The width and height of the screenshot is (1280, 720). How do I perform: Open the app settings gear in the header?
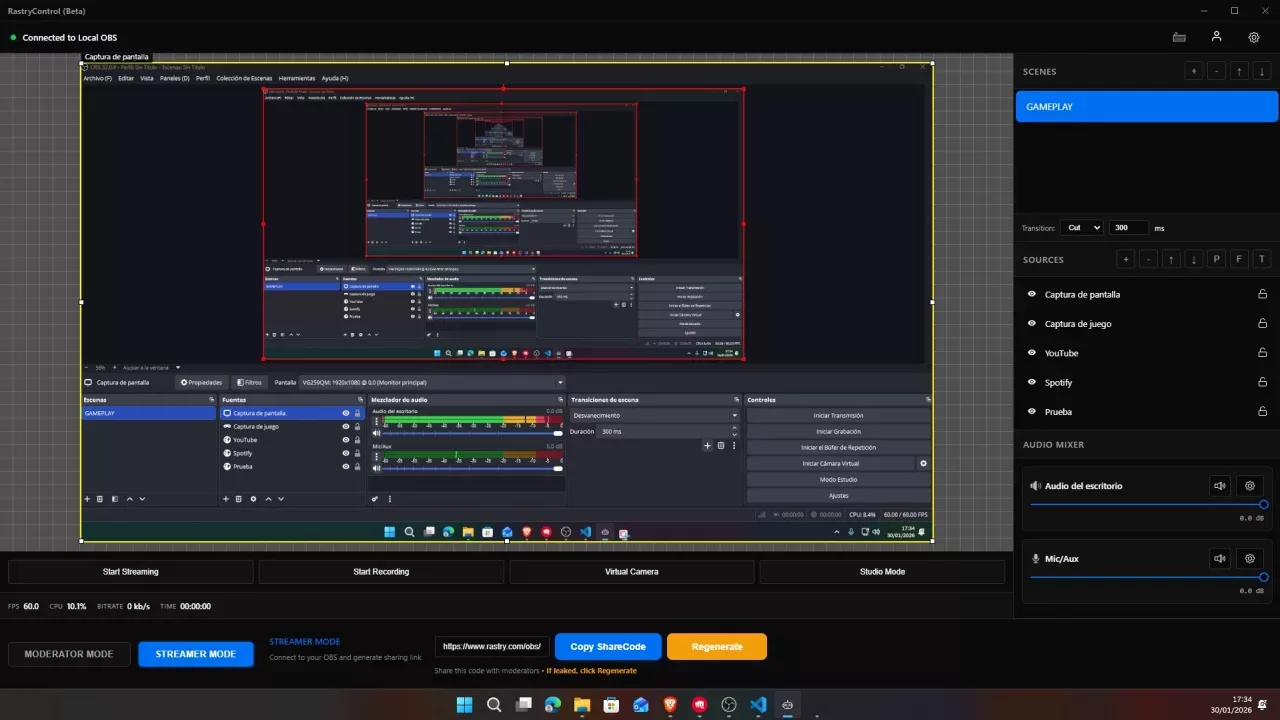tap(1254, 37)
